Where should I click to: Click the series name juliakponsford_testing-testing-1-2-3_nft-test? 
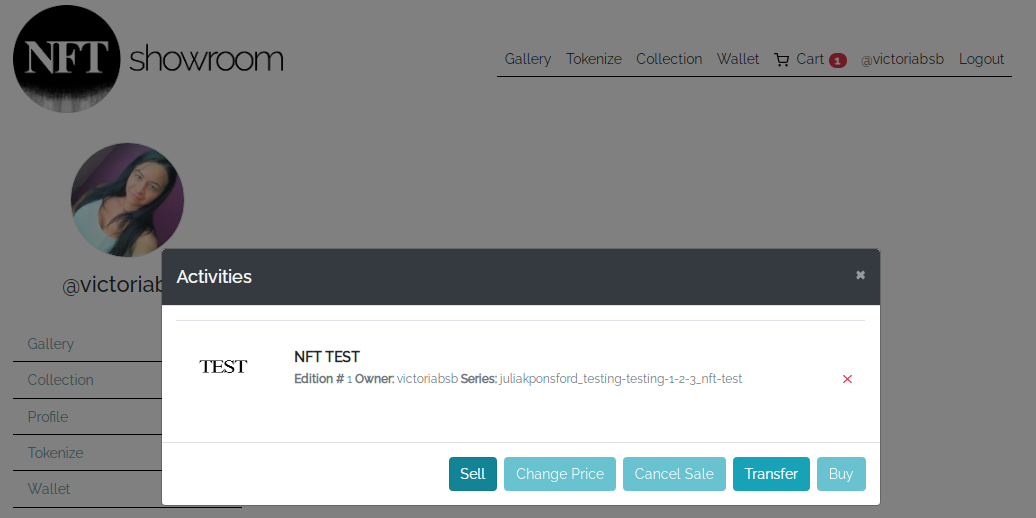coord(621,379)
